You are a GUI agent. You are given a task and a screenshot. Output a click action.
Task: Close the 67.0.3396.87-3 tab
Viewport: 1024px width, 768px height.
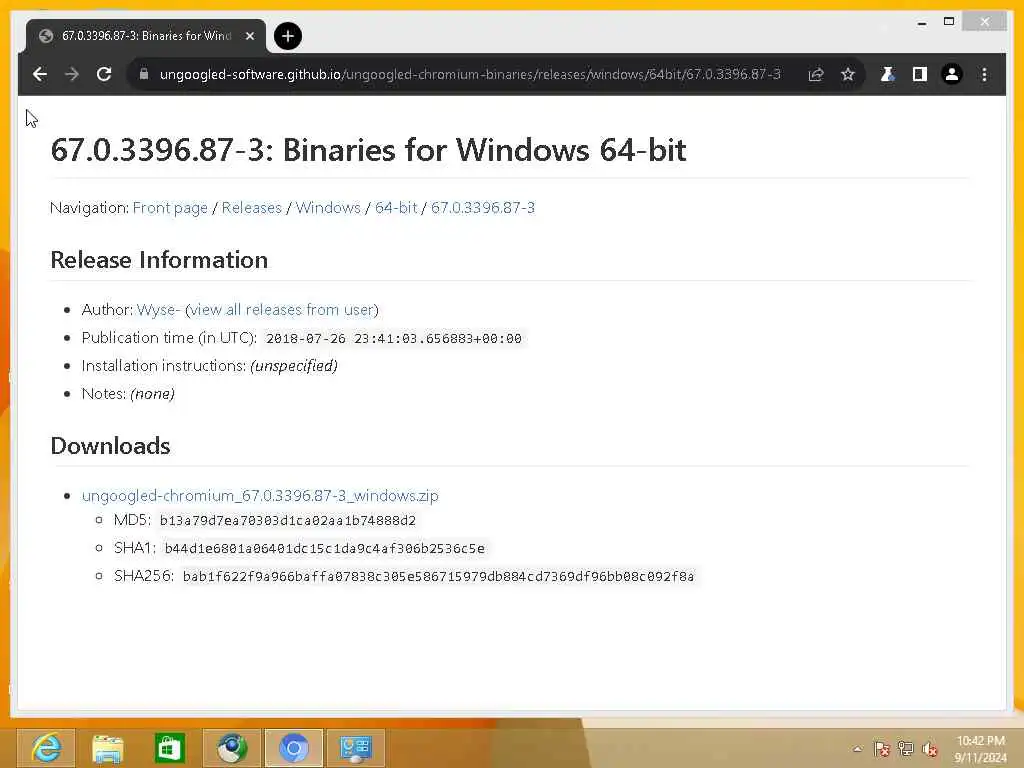(x=249, y=36)
